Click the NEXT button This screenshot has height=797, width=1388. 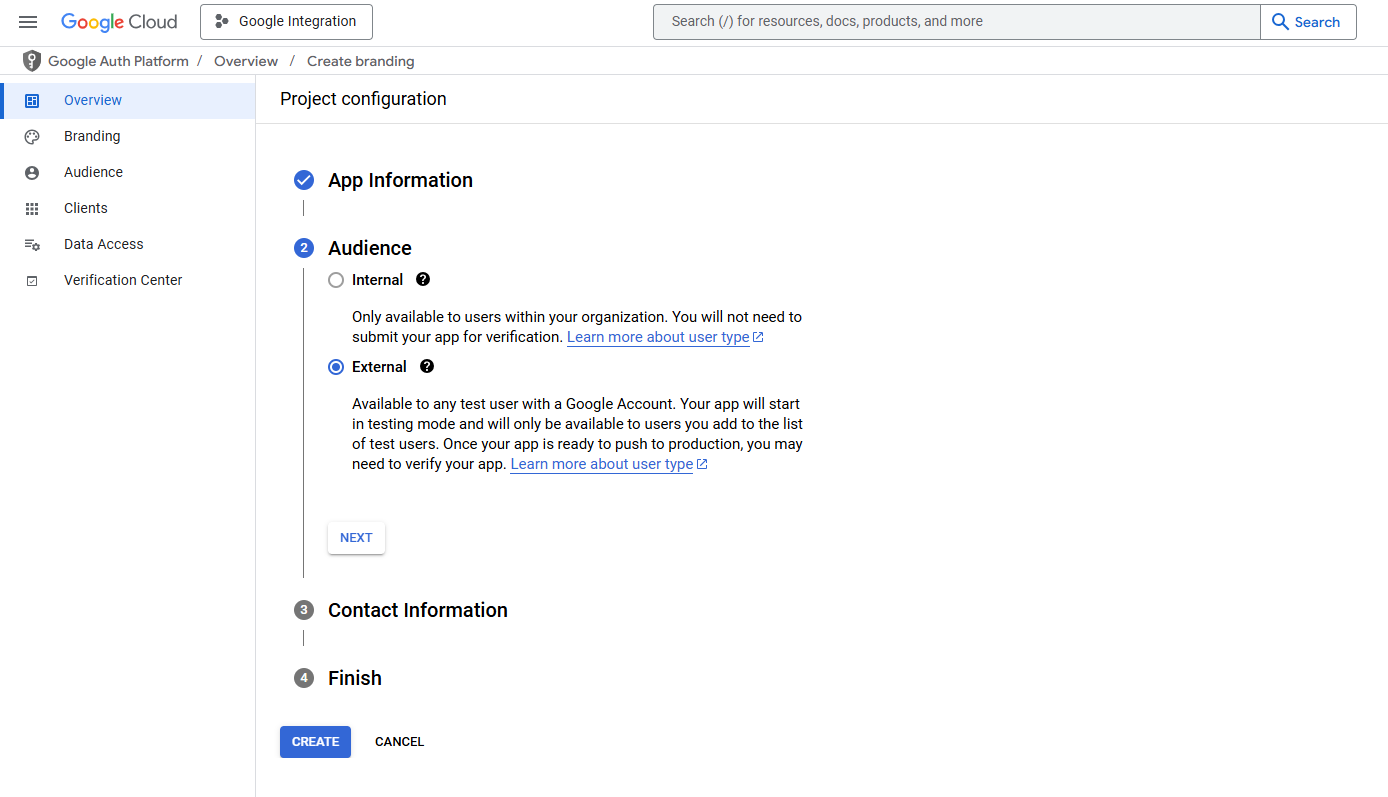[356, 538]
